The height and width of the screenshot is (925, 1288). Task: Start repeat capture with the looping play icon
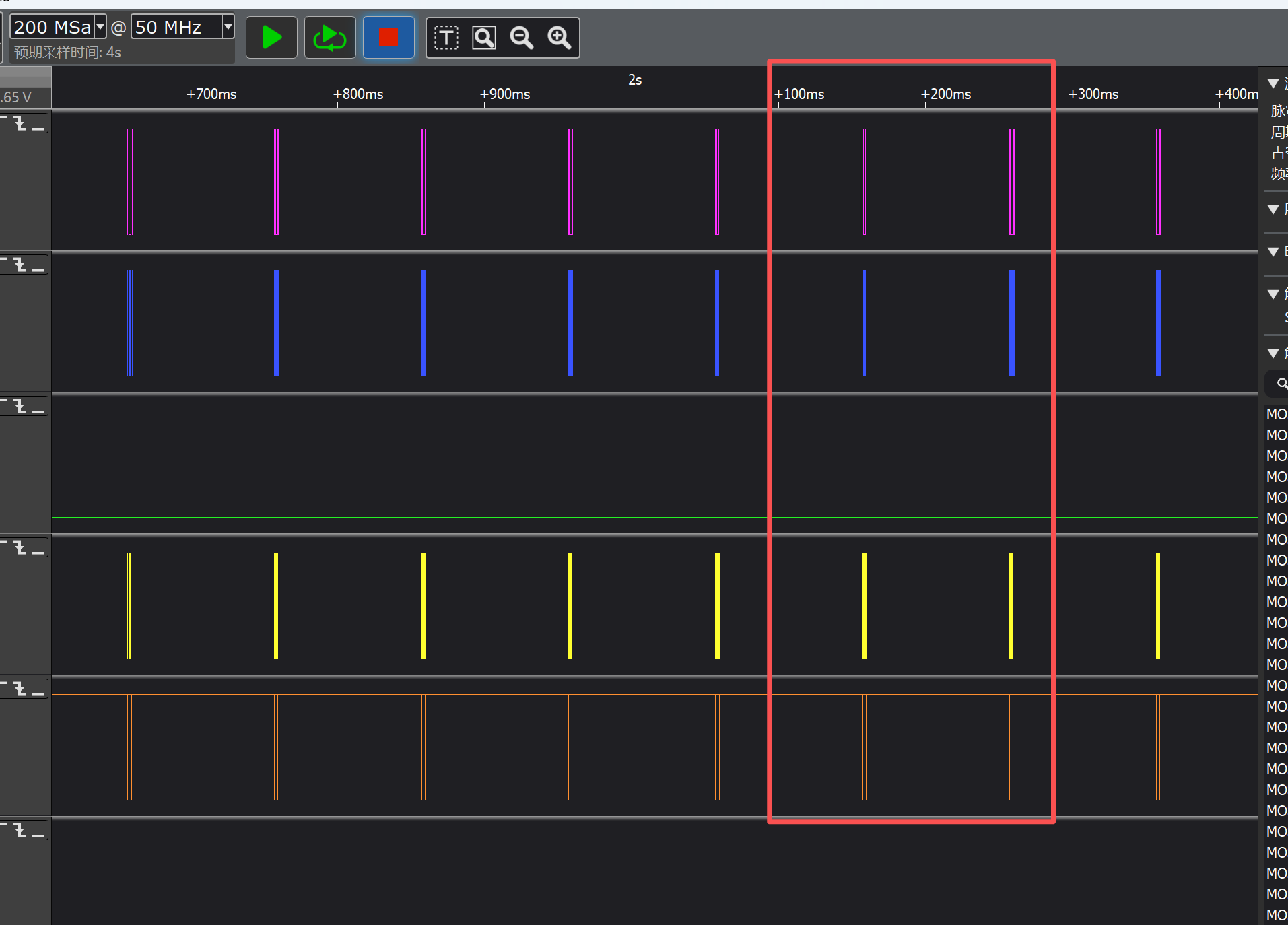tap(330, 38)
